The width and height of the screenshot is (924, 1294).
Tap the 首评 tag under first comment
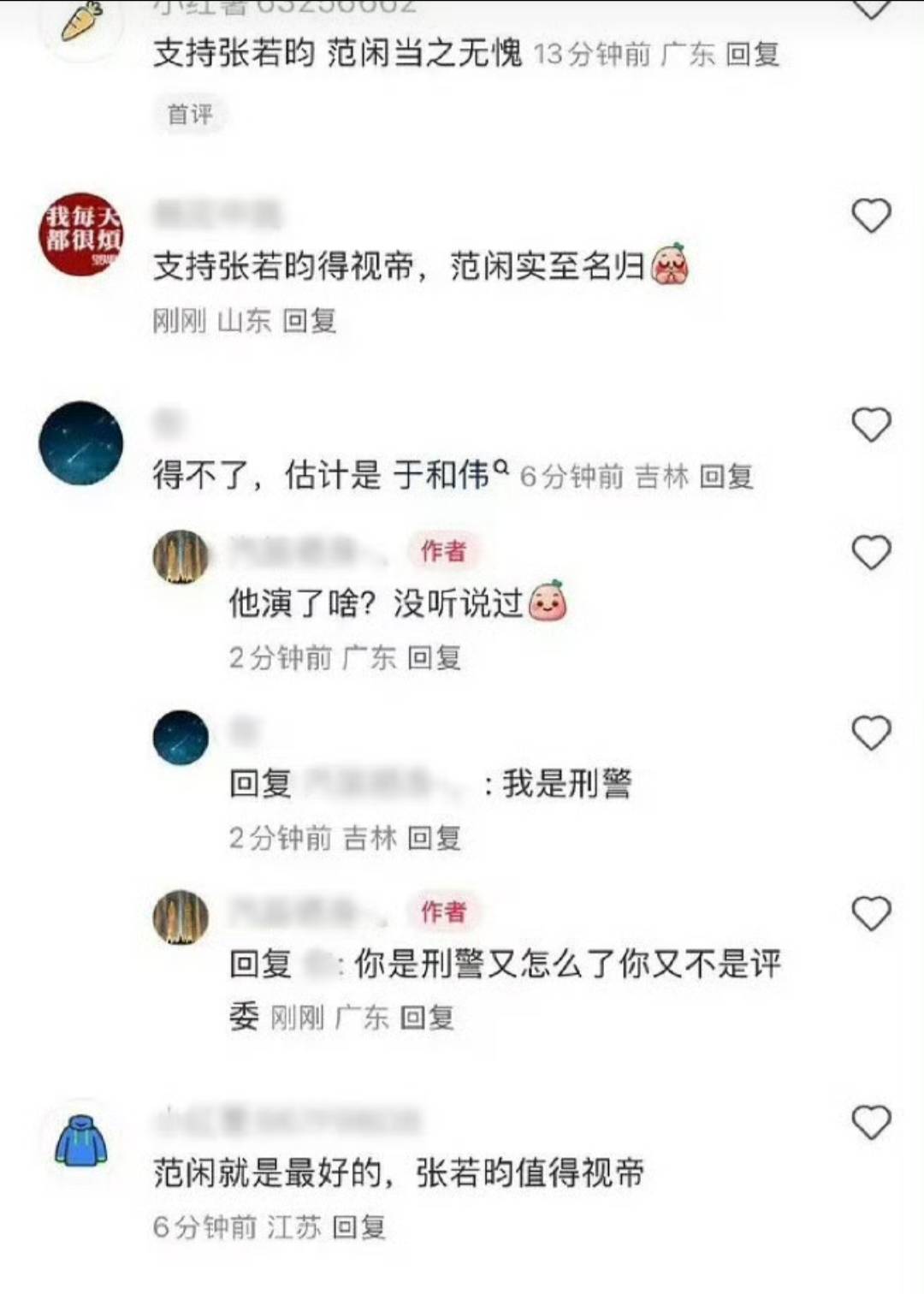click(x=190, y=114)
